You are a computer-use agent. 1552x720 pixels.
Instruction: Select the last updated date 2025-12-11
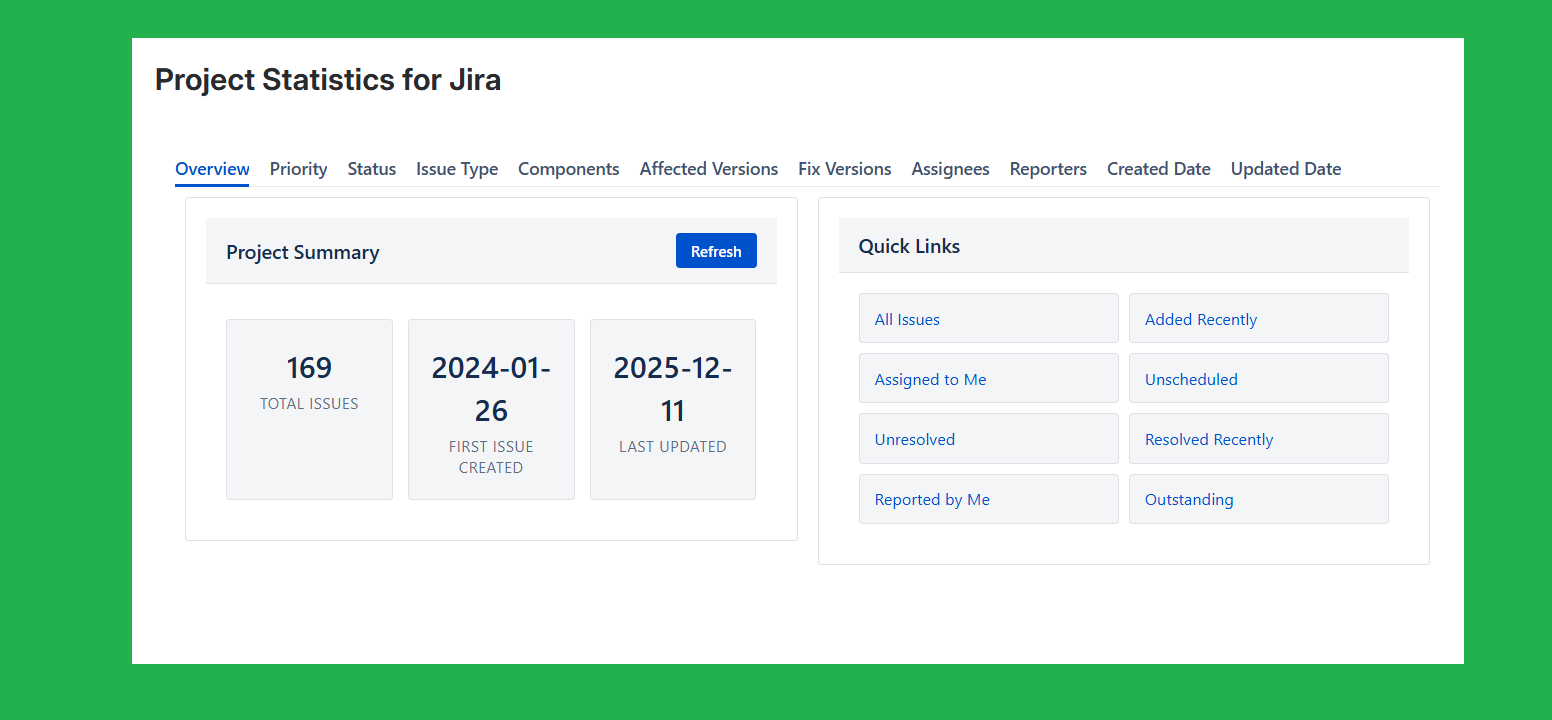pyautogui.click(x=673, y=389)
